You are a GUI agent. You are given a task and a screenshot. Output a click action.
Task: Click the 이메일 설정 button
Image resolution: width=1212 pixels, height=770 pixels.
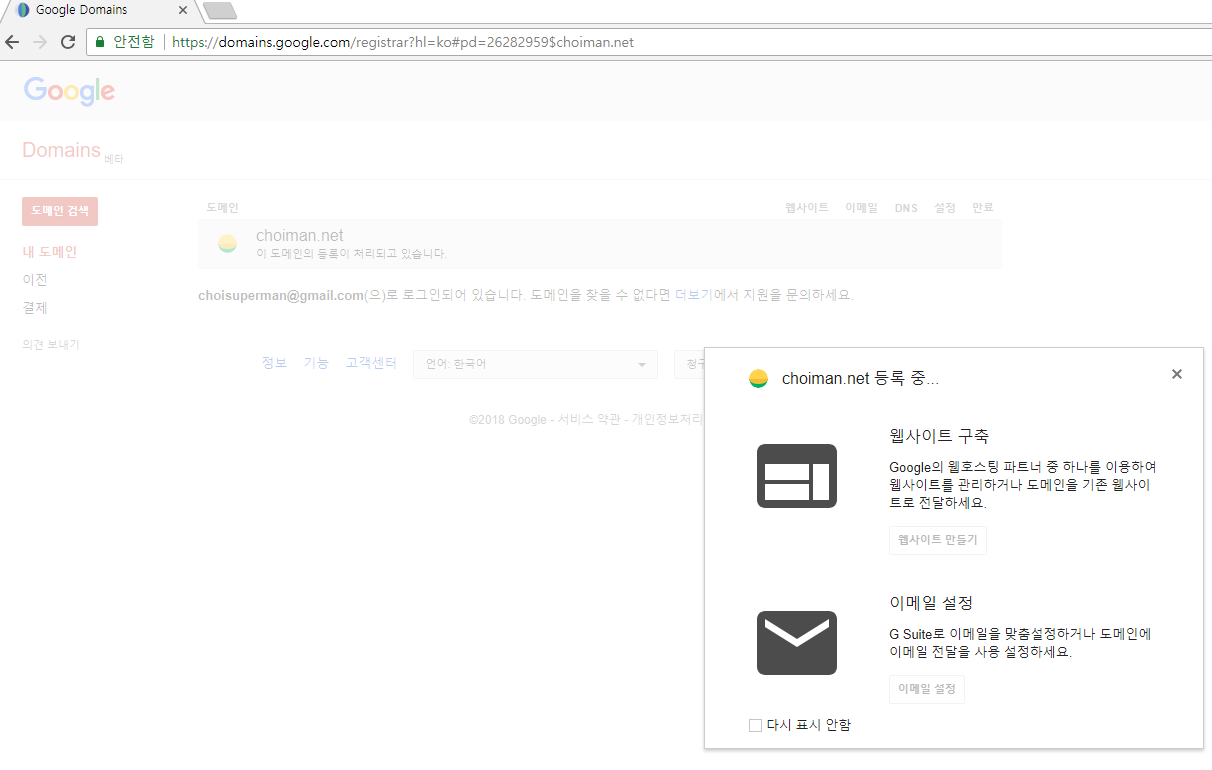927,689
